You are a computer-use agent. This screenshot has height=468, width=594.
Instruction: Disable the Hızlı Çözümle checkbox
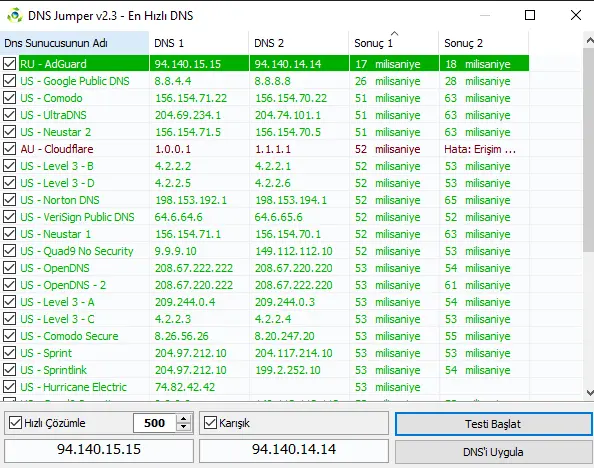[15, 423]
